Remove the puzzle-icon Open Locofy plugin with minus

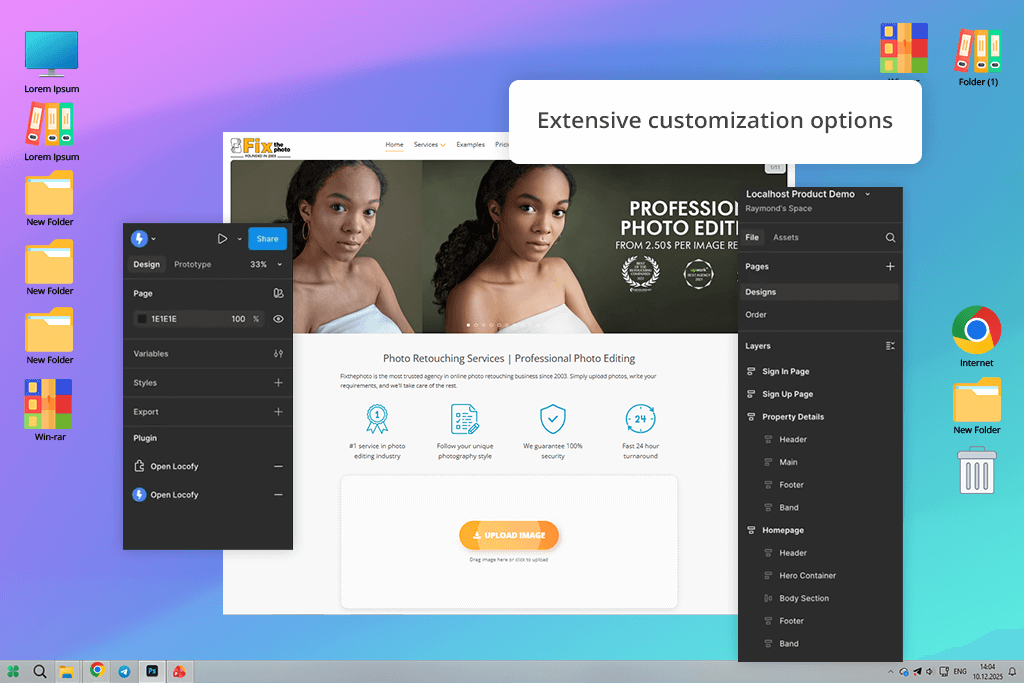278,466
